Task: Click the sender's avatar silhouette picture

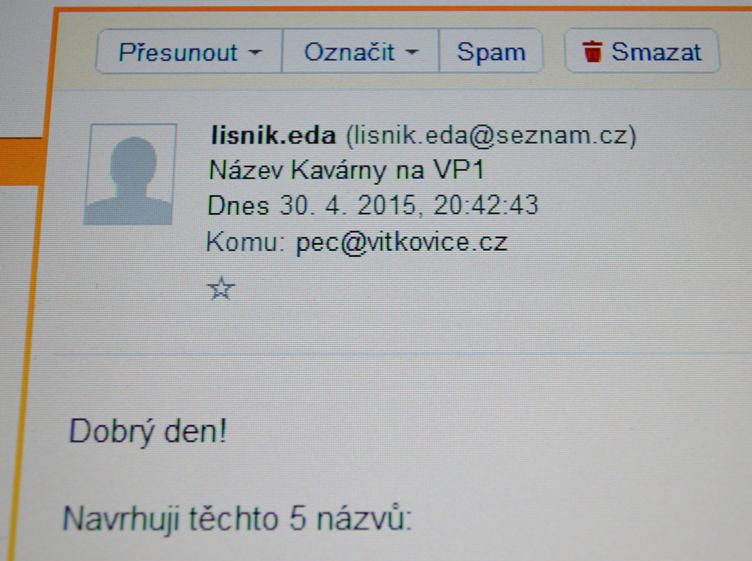Action: (x=129, y=175)
